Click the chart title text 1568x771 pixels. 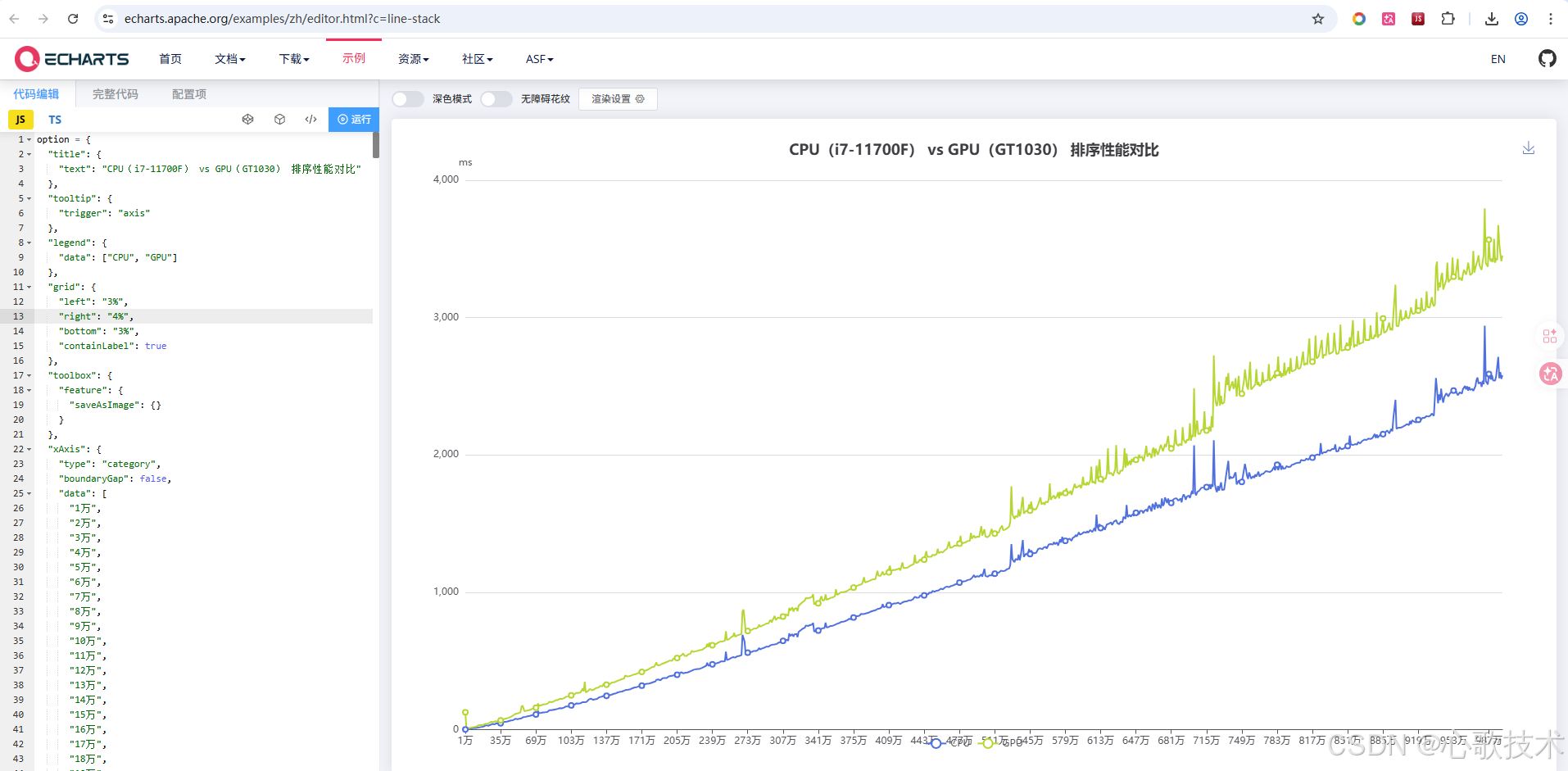pyautogui.click(x=974, y=150)
